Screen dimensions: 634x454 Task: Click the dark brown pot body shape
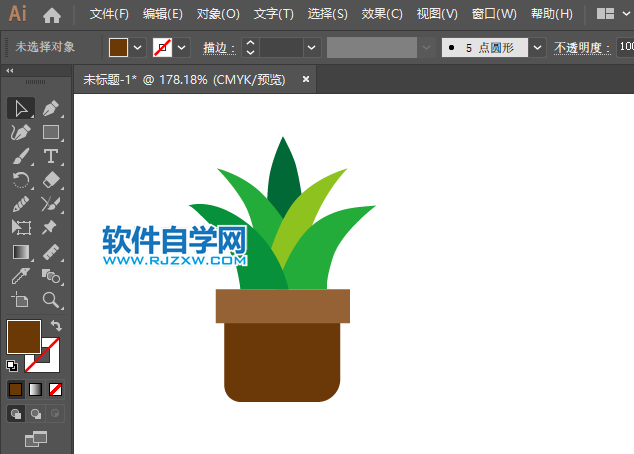coord(282,362)
